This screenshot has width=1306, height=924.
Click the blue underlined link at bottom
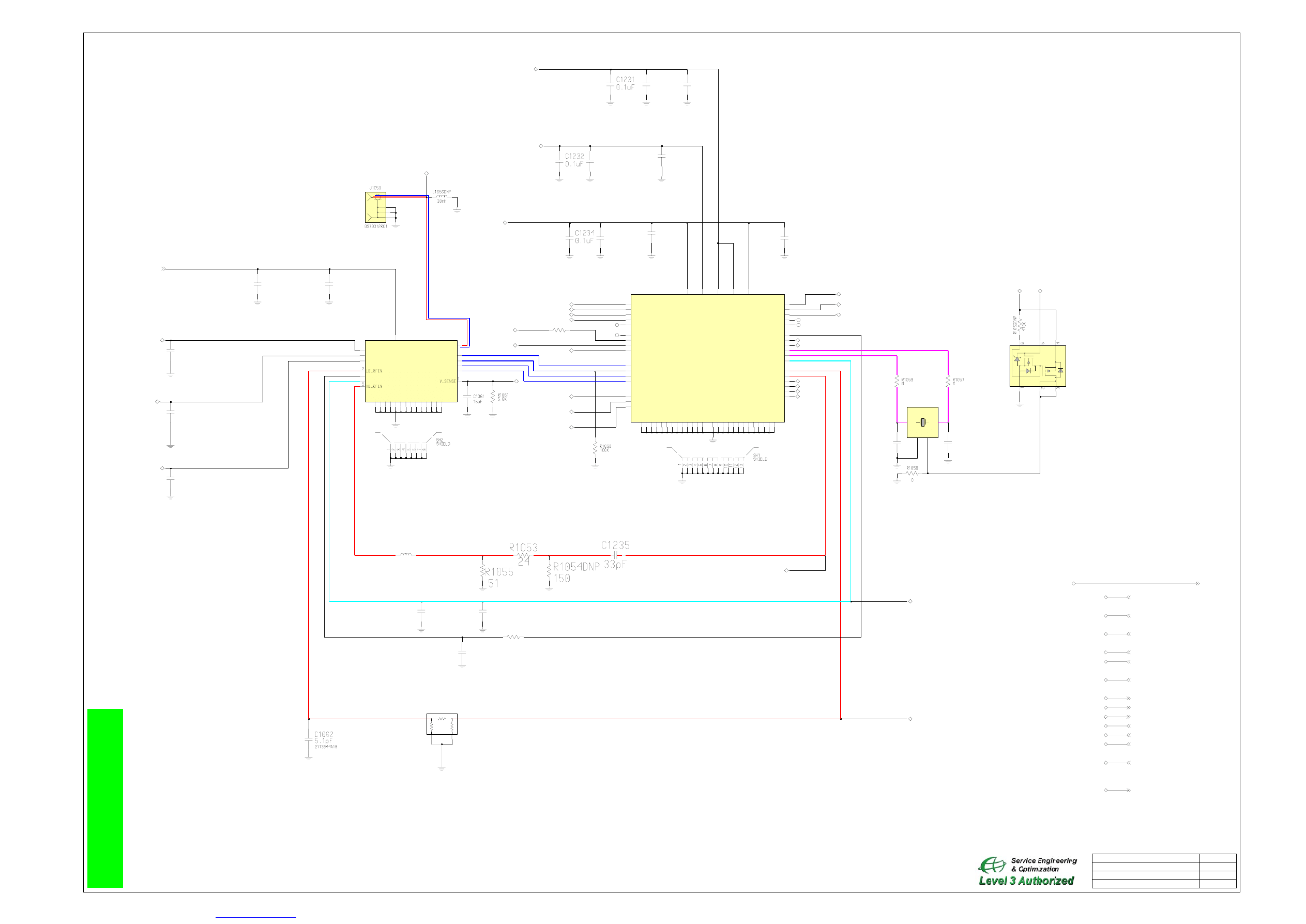point(255,917)
